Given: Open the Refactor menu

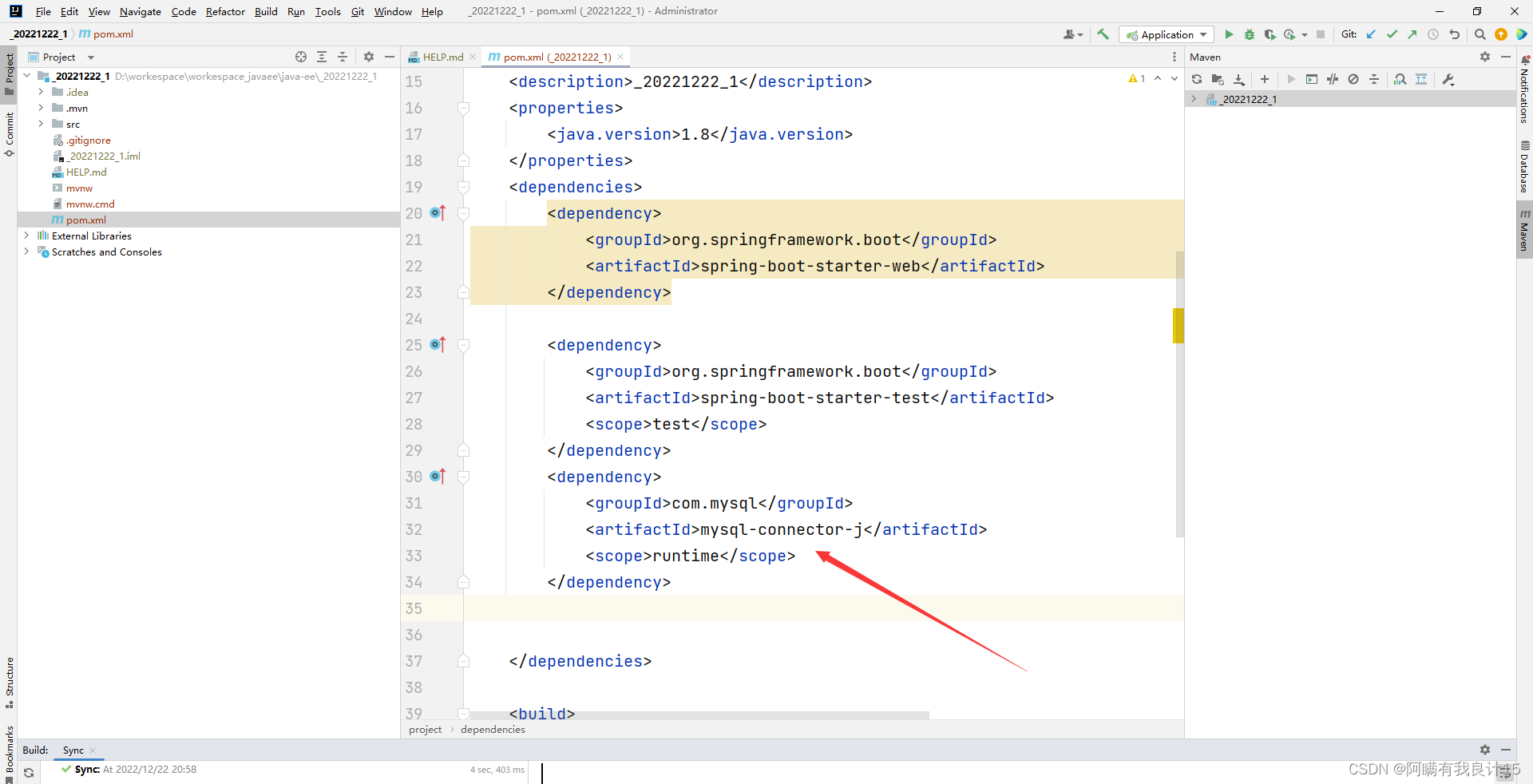Looking at the screenshot, I should (x=225, y=11).
